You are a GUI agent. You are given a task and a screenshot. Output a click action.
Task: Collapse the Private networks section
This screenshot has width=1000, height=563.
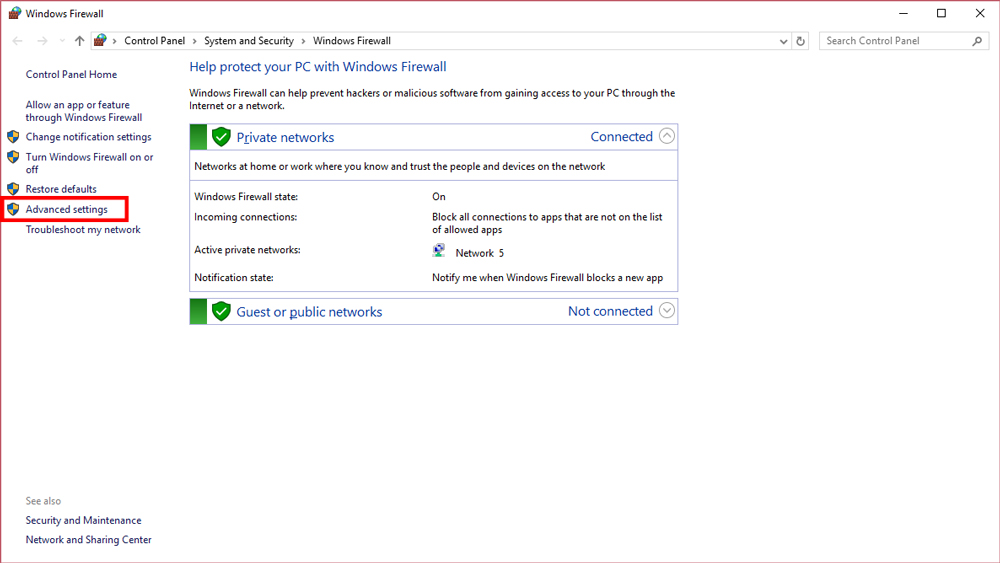point(666,136)
